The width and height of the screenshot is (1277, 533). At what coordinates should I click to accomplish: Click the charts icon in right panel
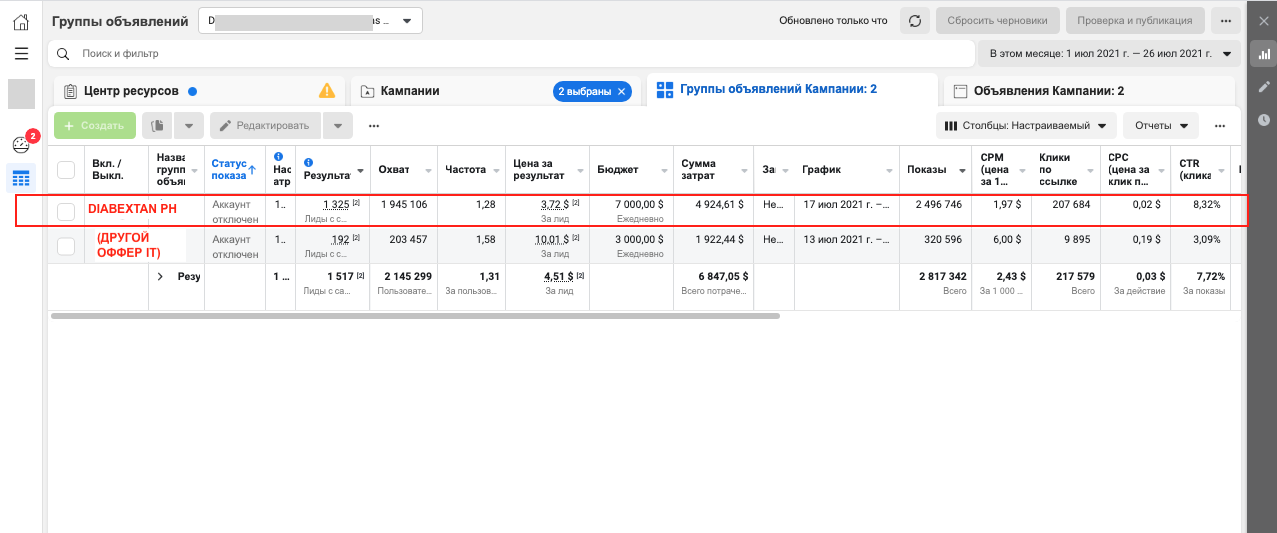pyautogui.click(x=1263, y=55)
